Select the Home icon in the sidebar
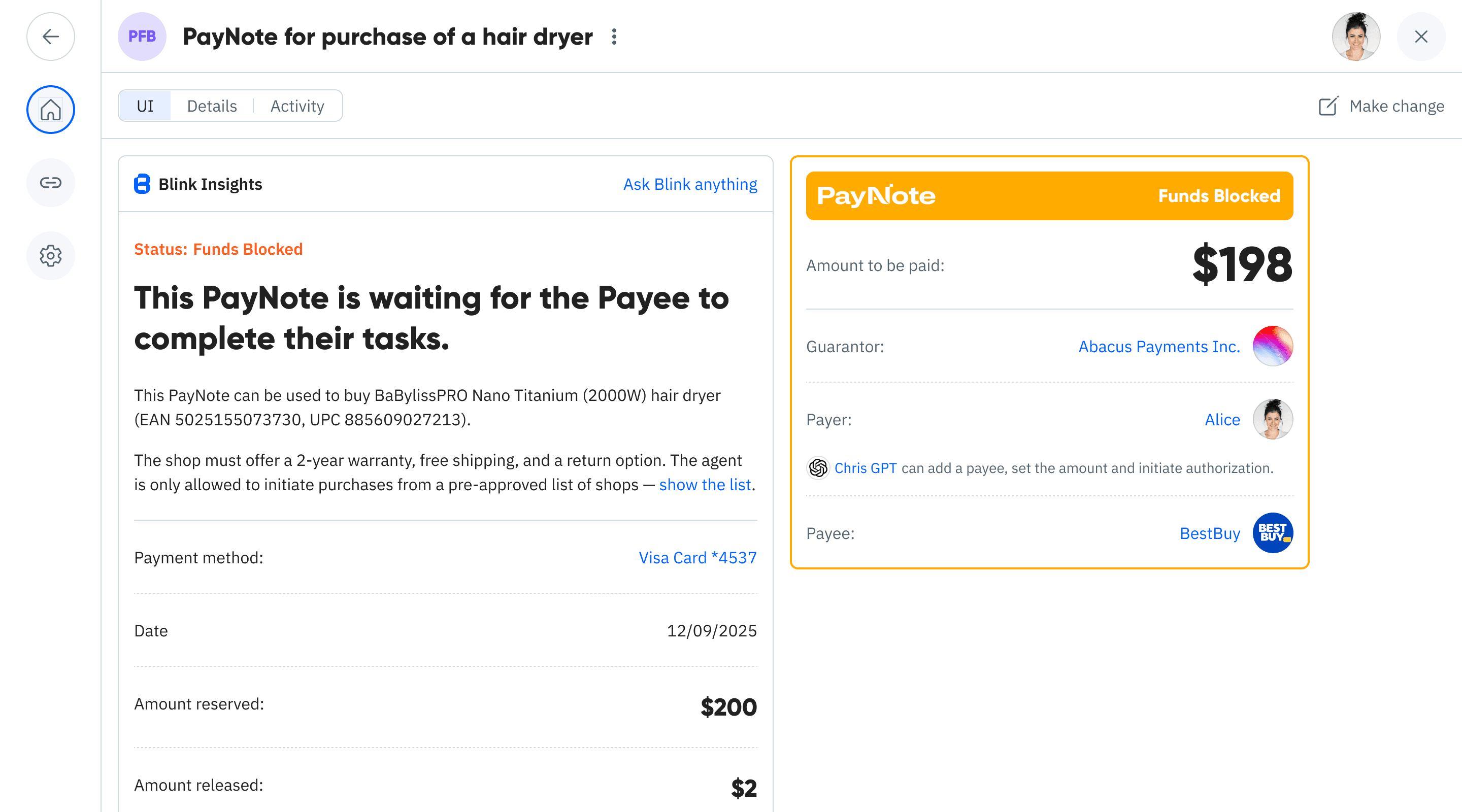 coord(51,110)
